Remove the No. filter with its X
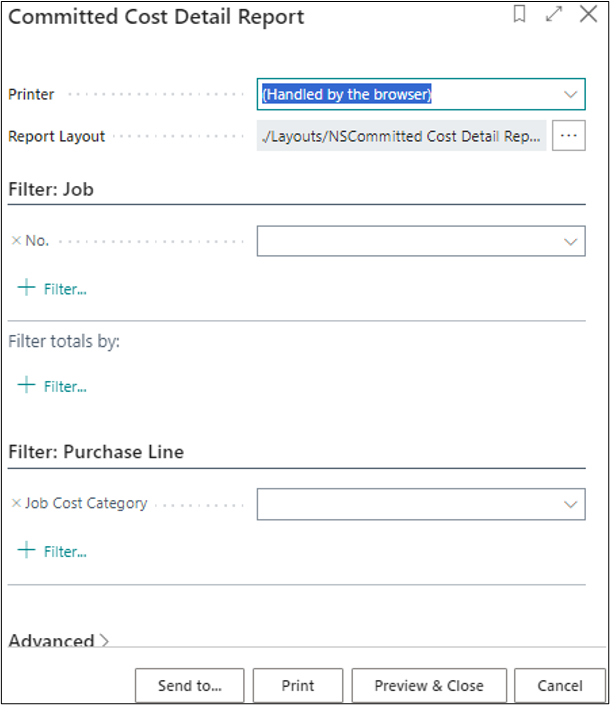610x705 pixels. (16, 241)
